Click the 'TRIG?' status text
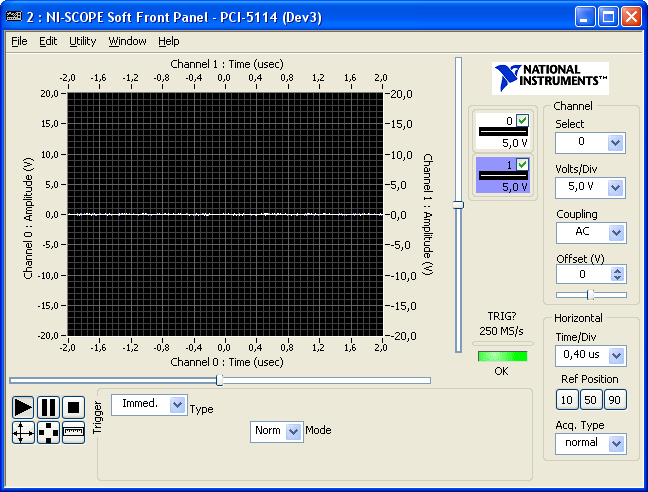 tap(502, 316)
